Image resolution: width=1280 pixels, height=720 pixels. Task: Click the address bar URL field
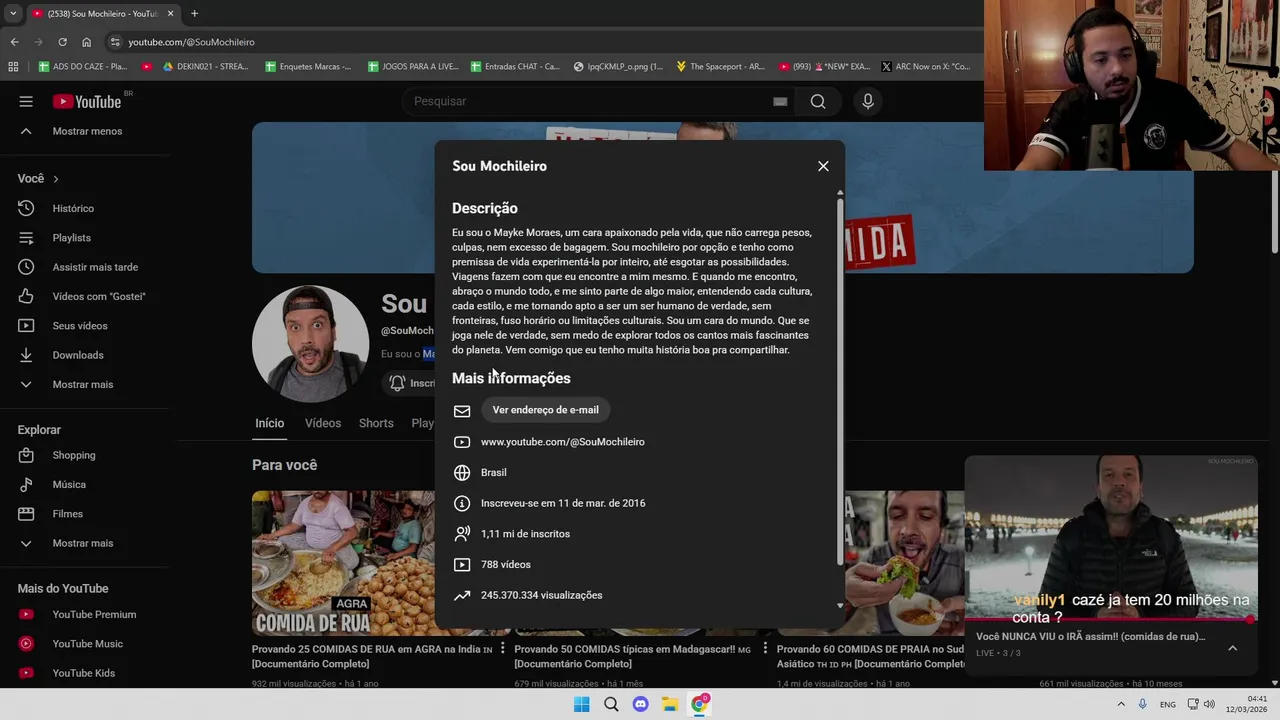tap(540, 42)
